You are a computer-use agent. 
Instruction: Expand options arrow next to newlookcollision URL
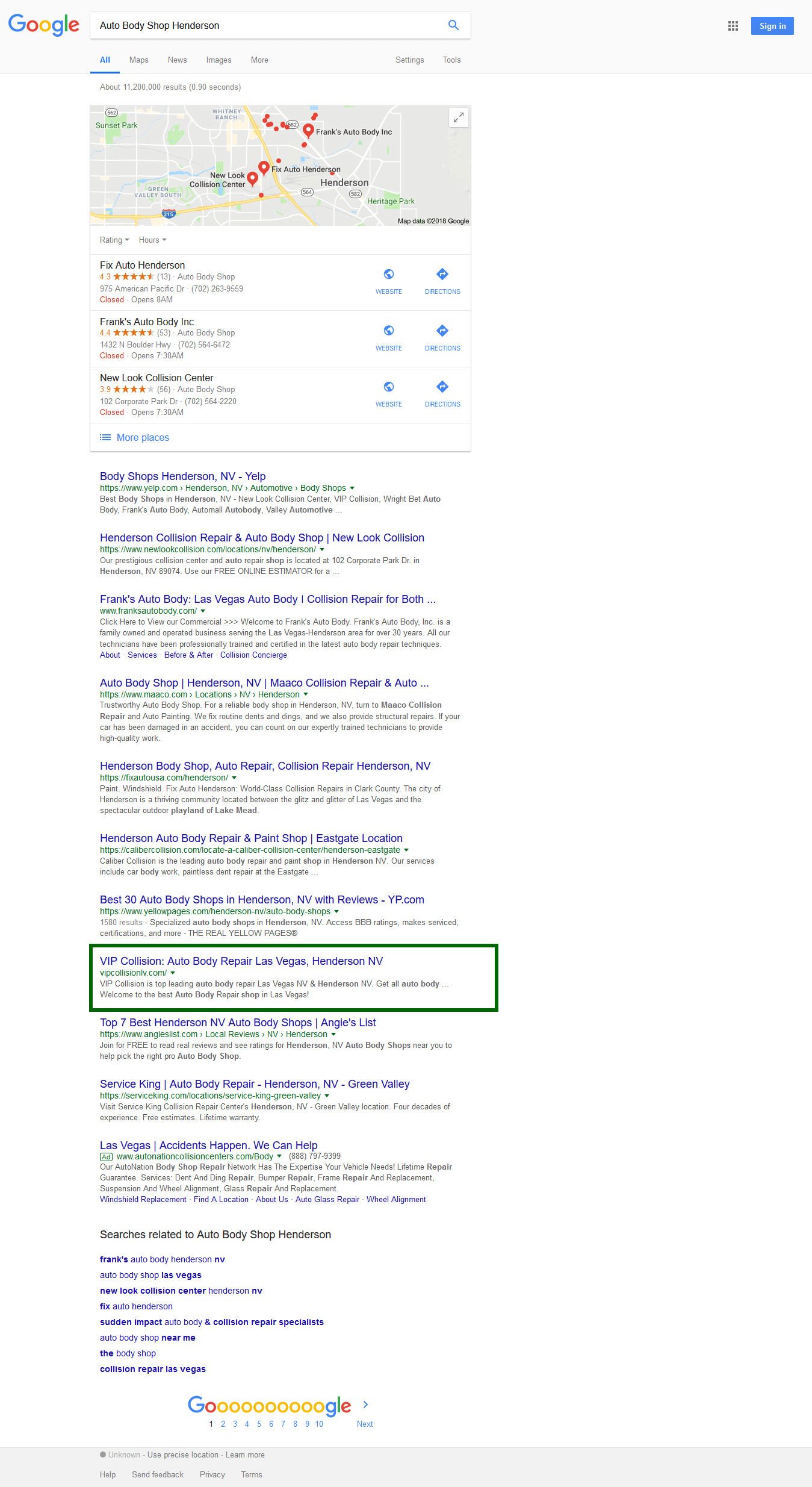(x=322, y=550)
